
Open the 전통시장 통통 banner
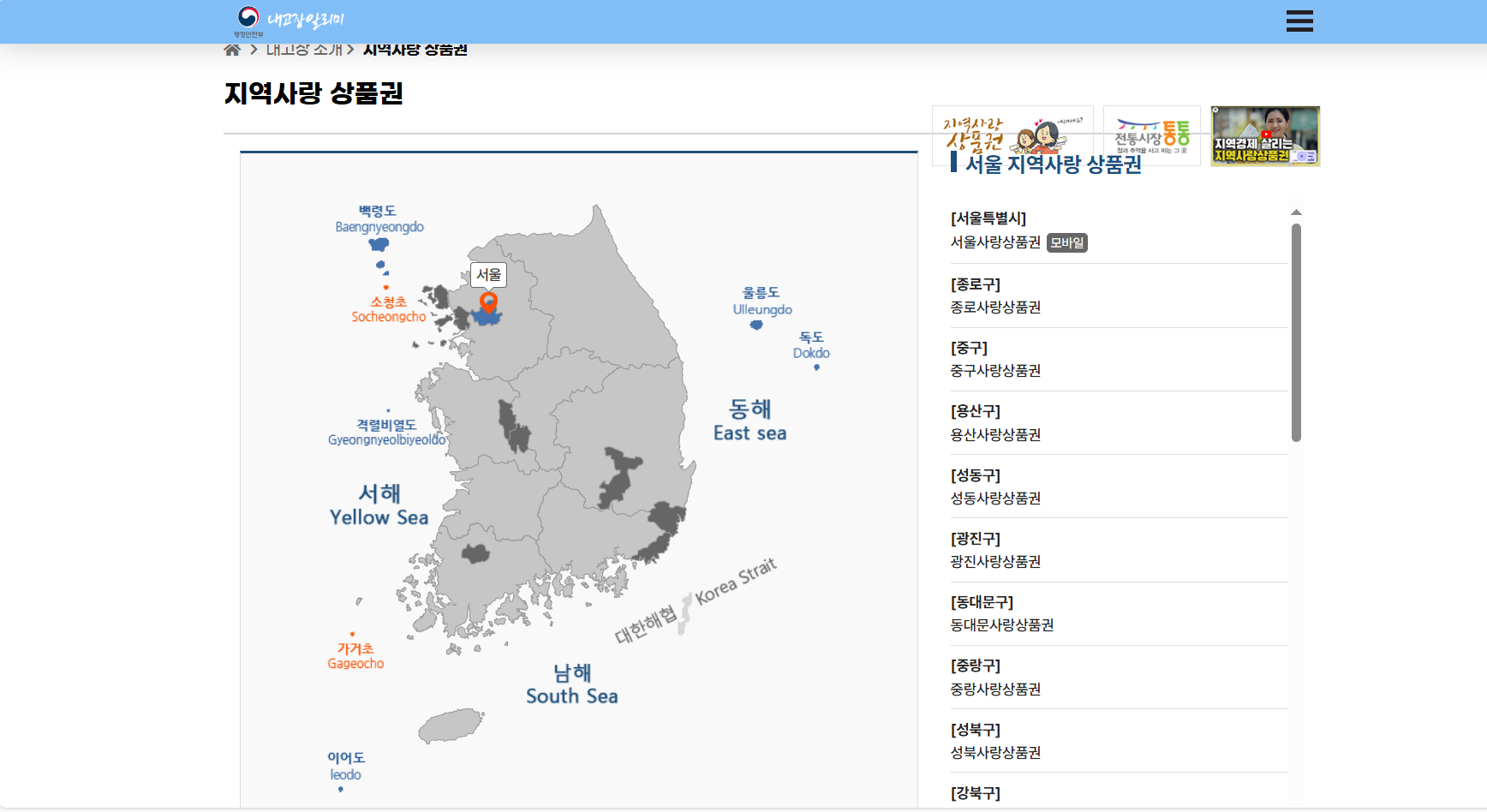pyautogui.click(x=1152, y=135)
